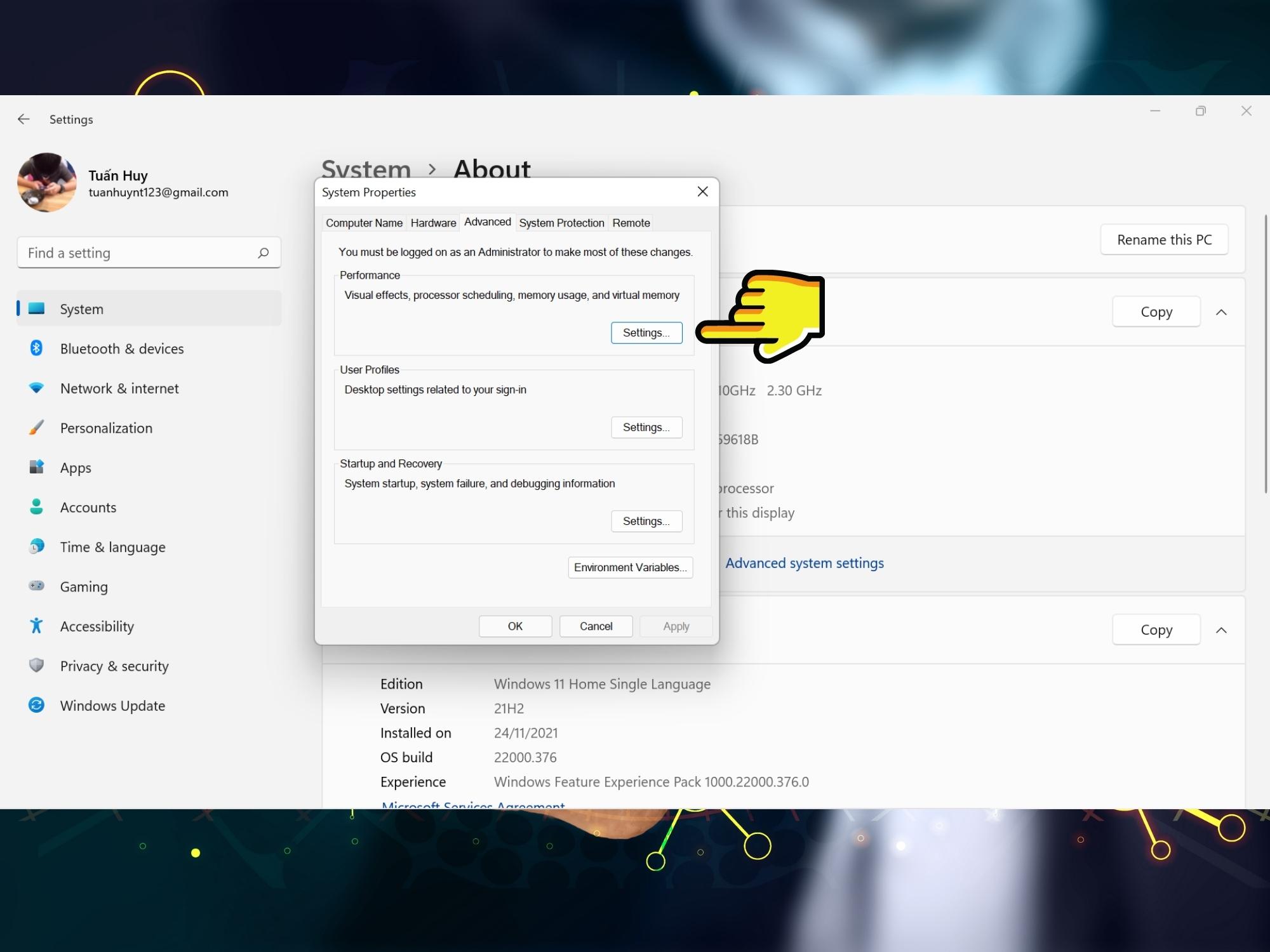Open Startup and Recovery Settings
Screen dimensions: 1270x952
coord(646,521)
